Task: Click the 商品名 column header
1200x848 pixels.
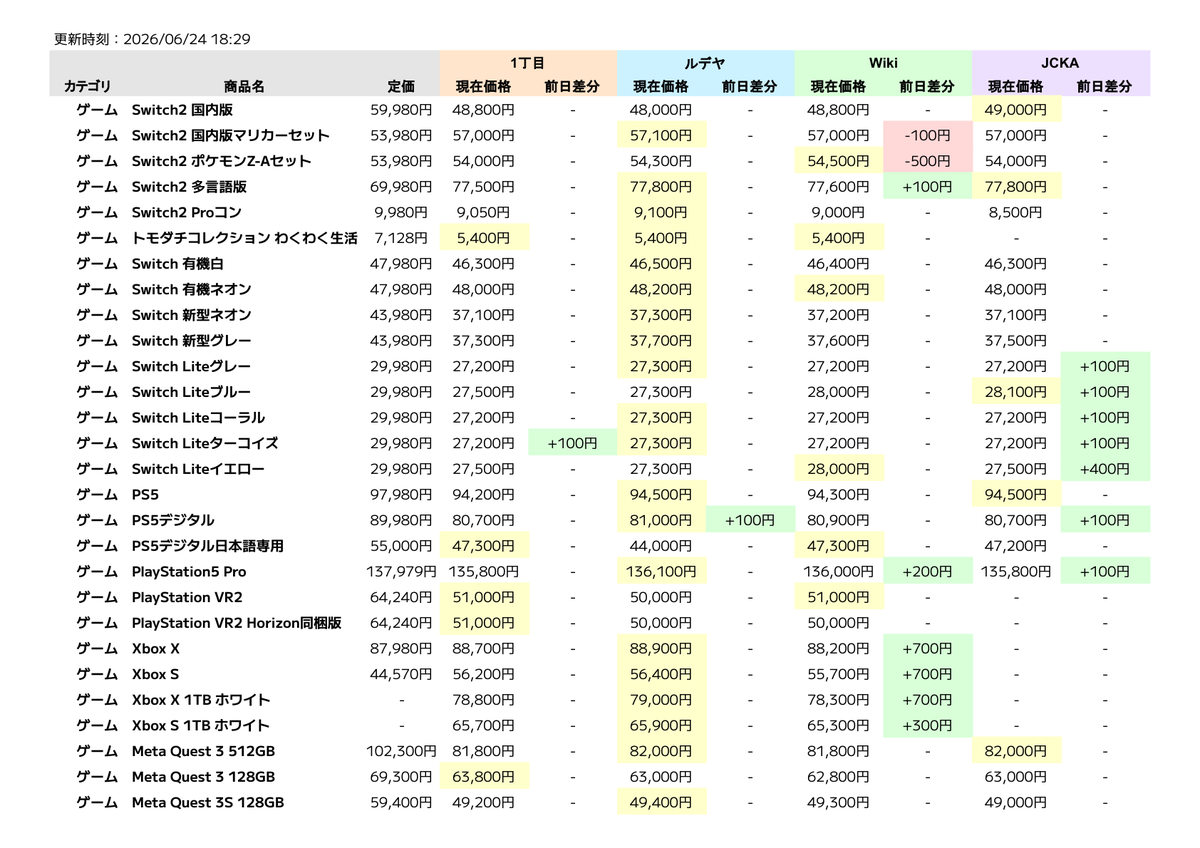Action: [x=245, y=87]
